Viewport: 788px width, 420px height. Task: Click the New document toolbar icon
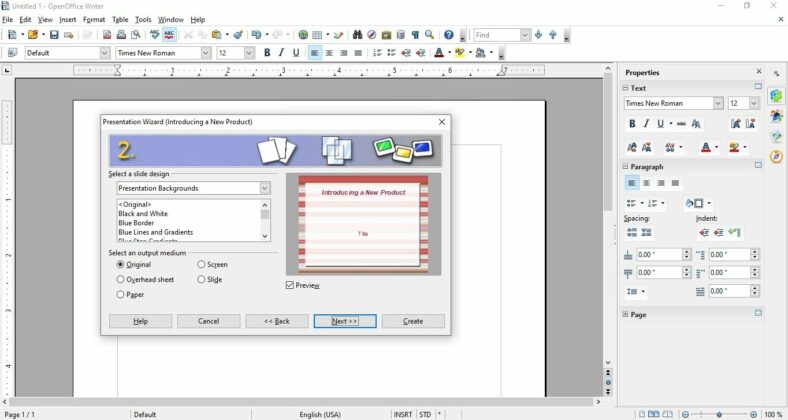(13, 35)
